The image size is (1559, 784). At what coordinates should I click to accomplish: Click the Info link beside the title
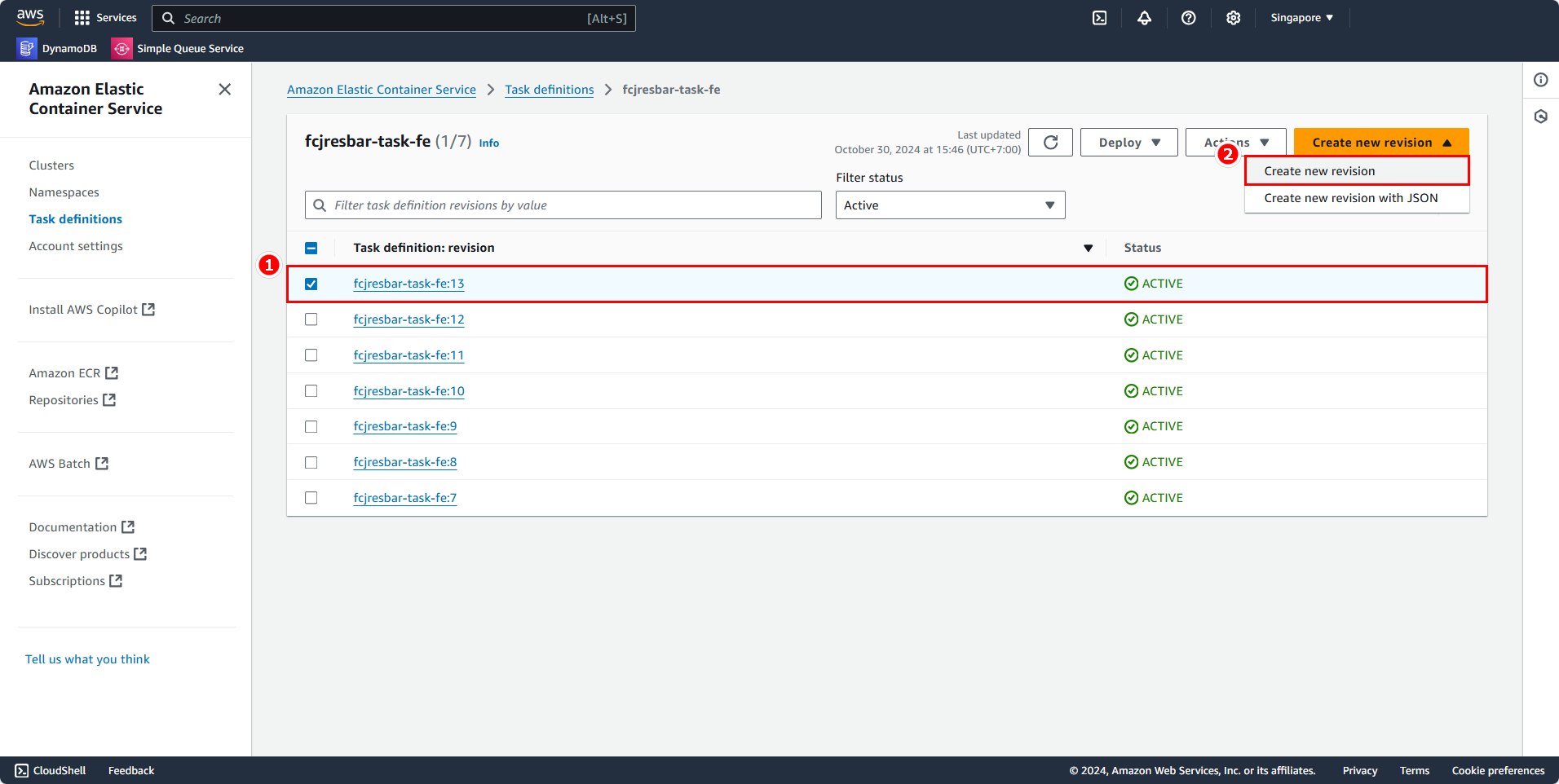click(489, 143)
